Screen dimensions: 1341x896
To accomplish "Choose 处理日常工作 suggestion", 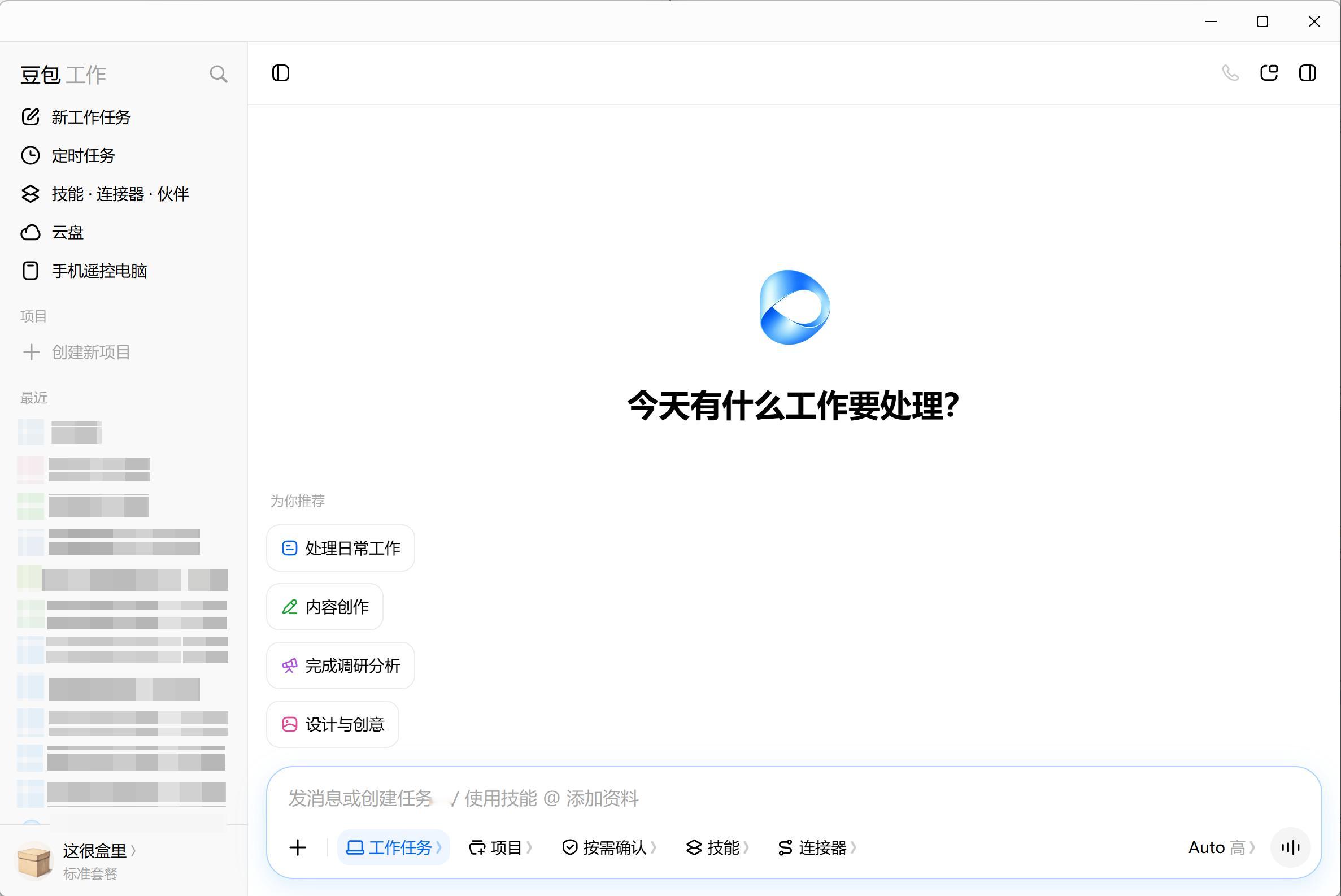I will 341,548.
